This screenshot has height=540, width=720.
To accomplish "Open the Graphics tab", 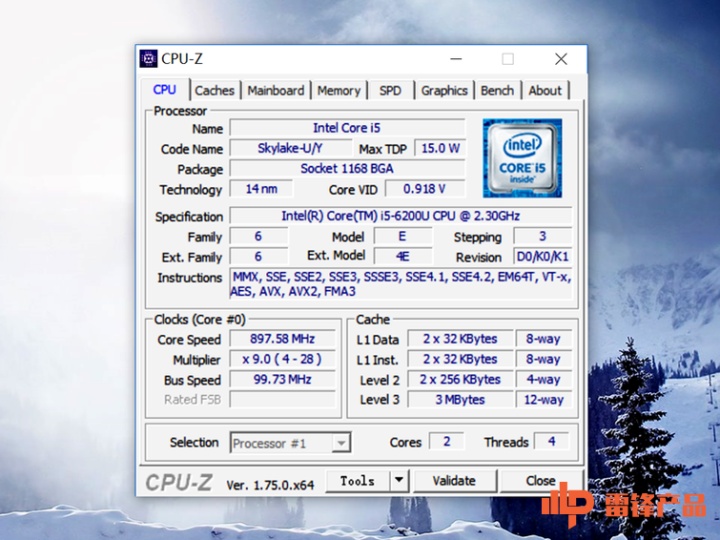I will (x=444, y=90).
